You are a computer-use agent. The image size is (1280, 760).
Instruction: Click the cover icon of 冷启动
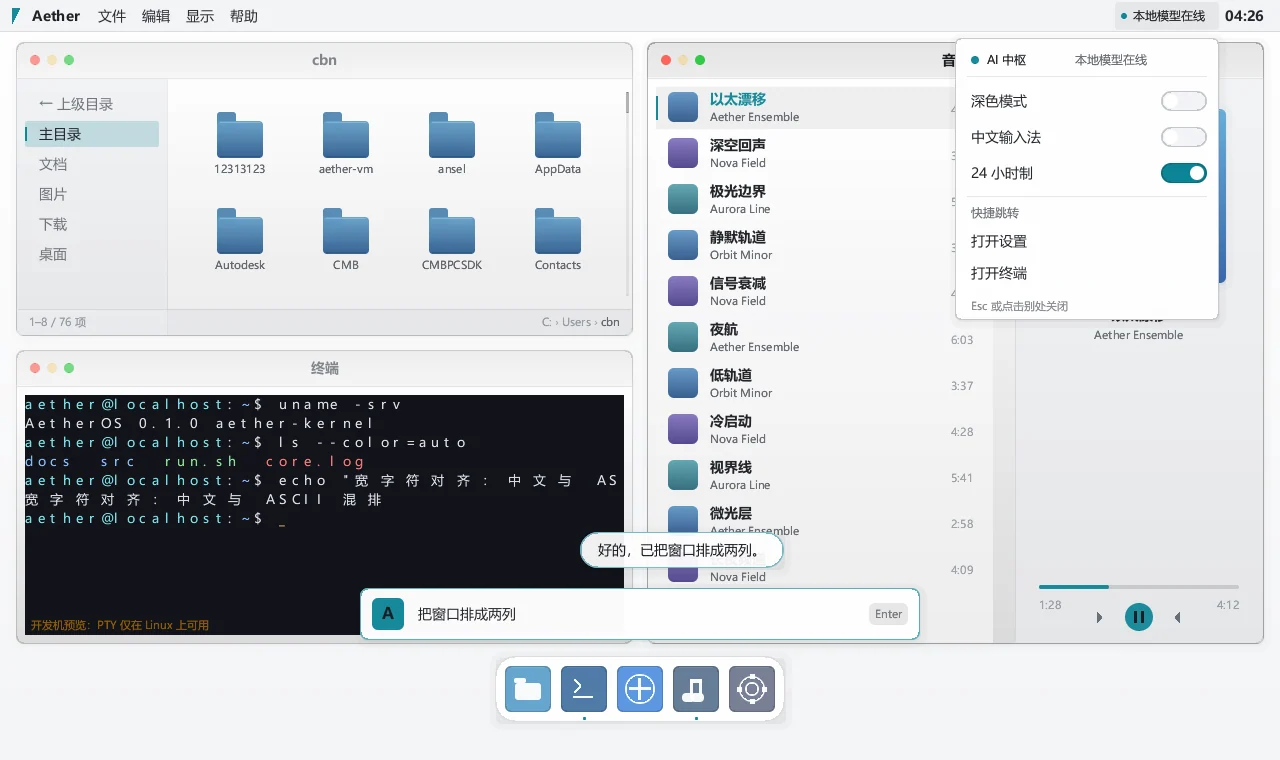pyautogui.click(x=683, y=429)
